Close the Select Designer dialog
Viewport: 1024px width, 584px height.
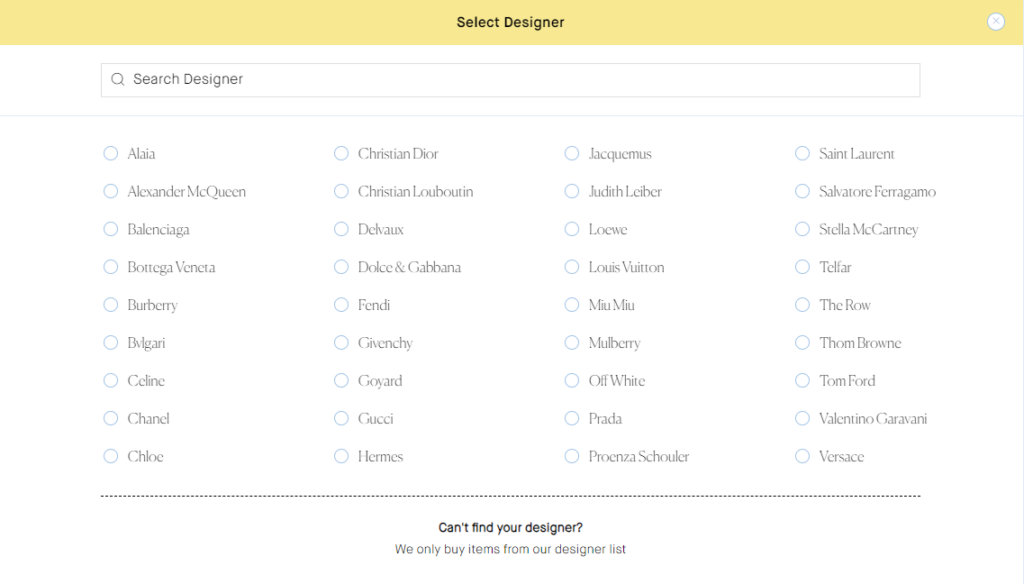coord(995,22)
